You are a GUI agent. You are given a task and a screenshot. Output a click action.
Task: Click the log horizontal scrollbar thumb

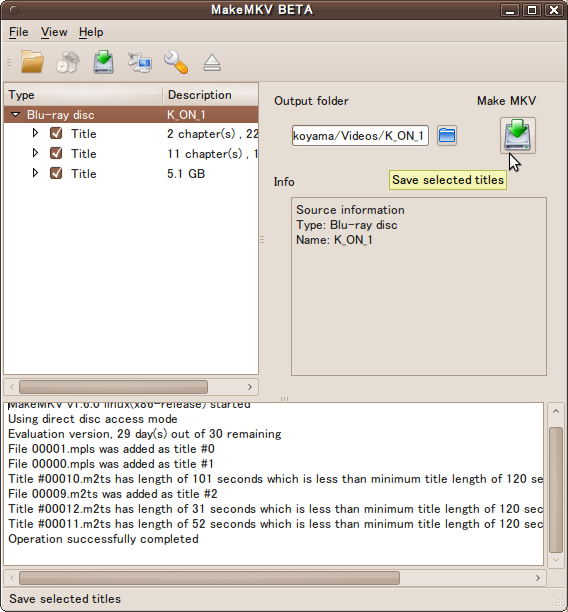point(209,578)
